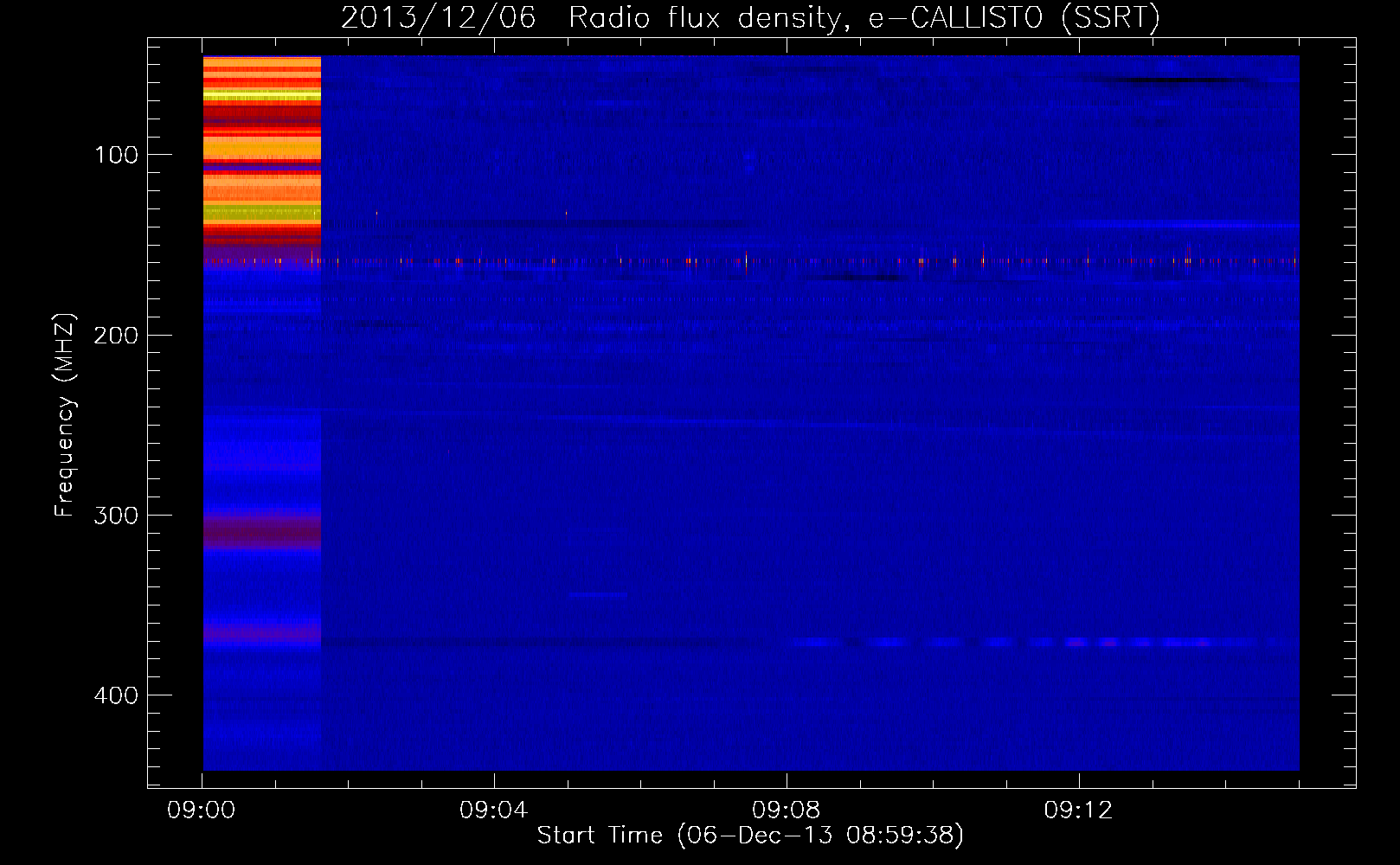Screen dimensions: 1400x865
Task: Click the '200' frequency tick label
Action: [x=116, y=335]
